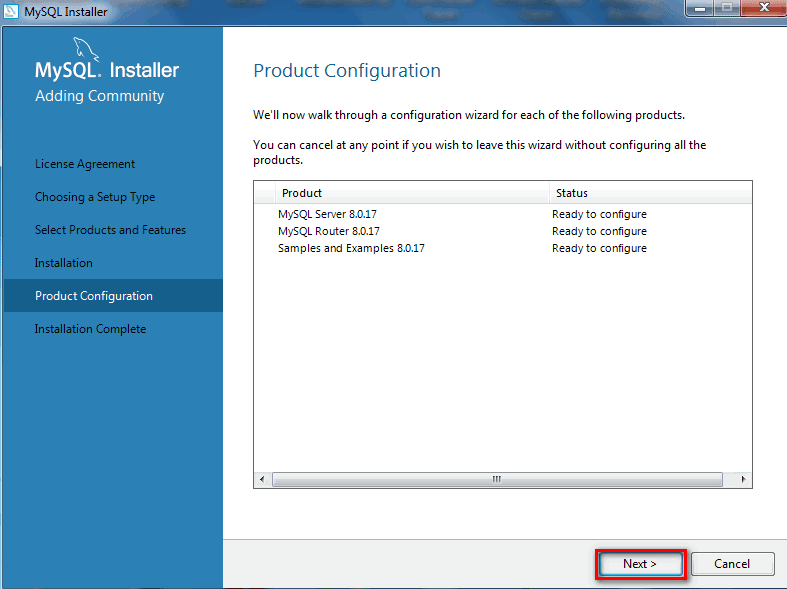Click the horizontal scrollbar left arrow
This screenshot has width=787, height=589.
point(262,479)
